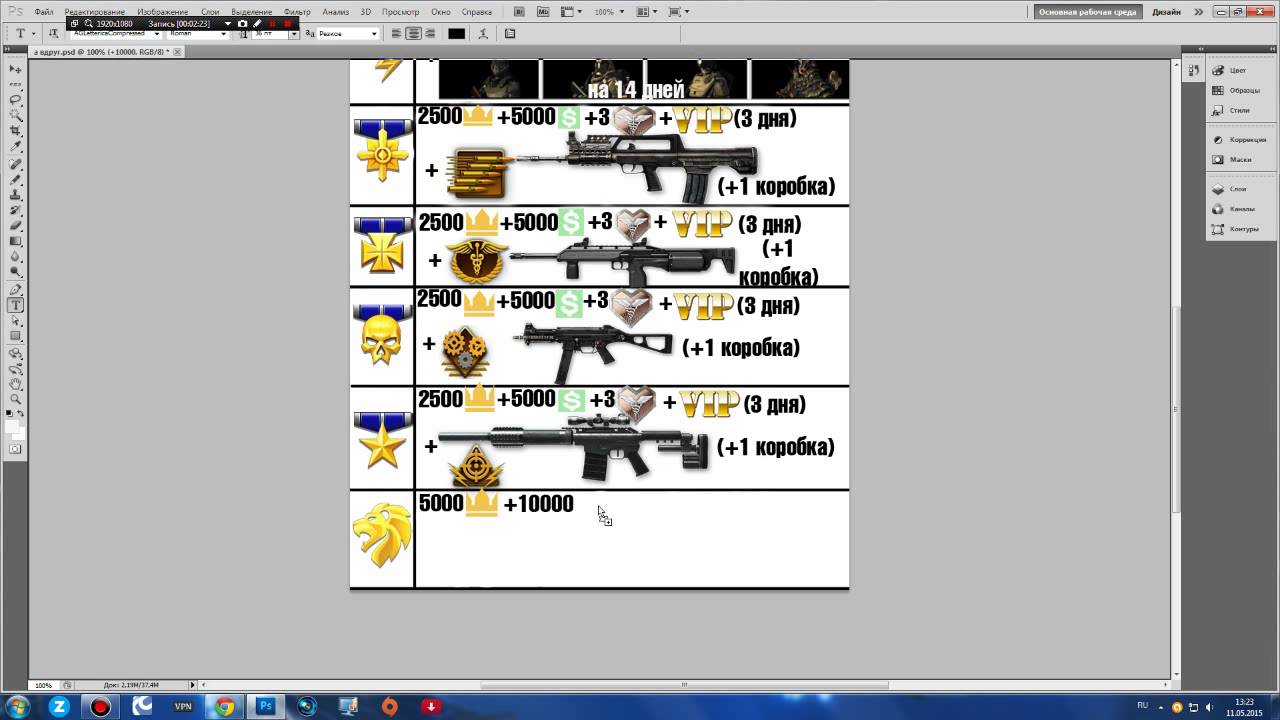
Task: Close the а вдруг.psd document tab
Action: pos(178,51)
